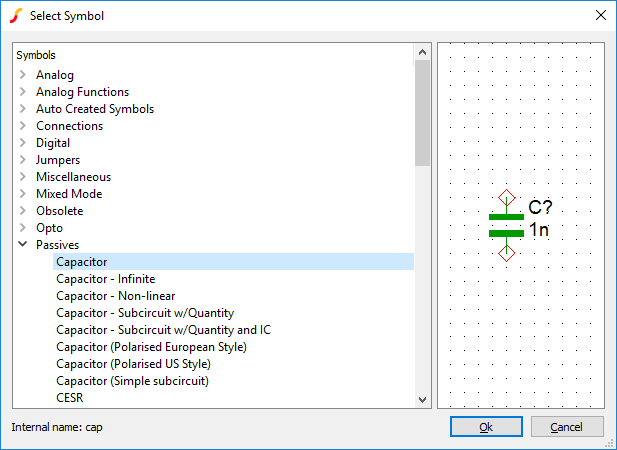Image resolution: width=617 pixels, height=450 pixels.
Task: Select Capacitor - Non-linear entry
Action: click(x=116, y=296)
